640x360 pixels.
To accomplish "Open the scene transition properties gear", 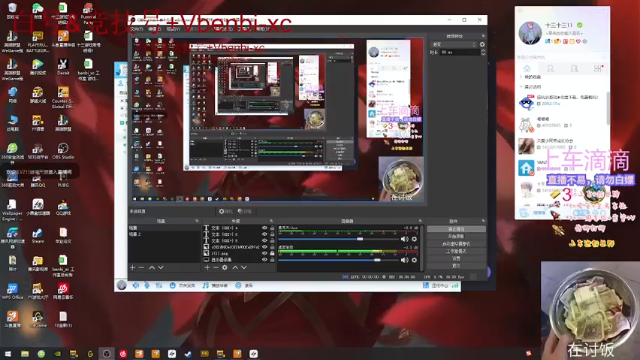I will (482, 44).
